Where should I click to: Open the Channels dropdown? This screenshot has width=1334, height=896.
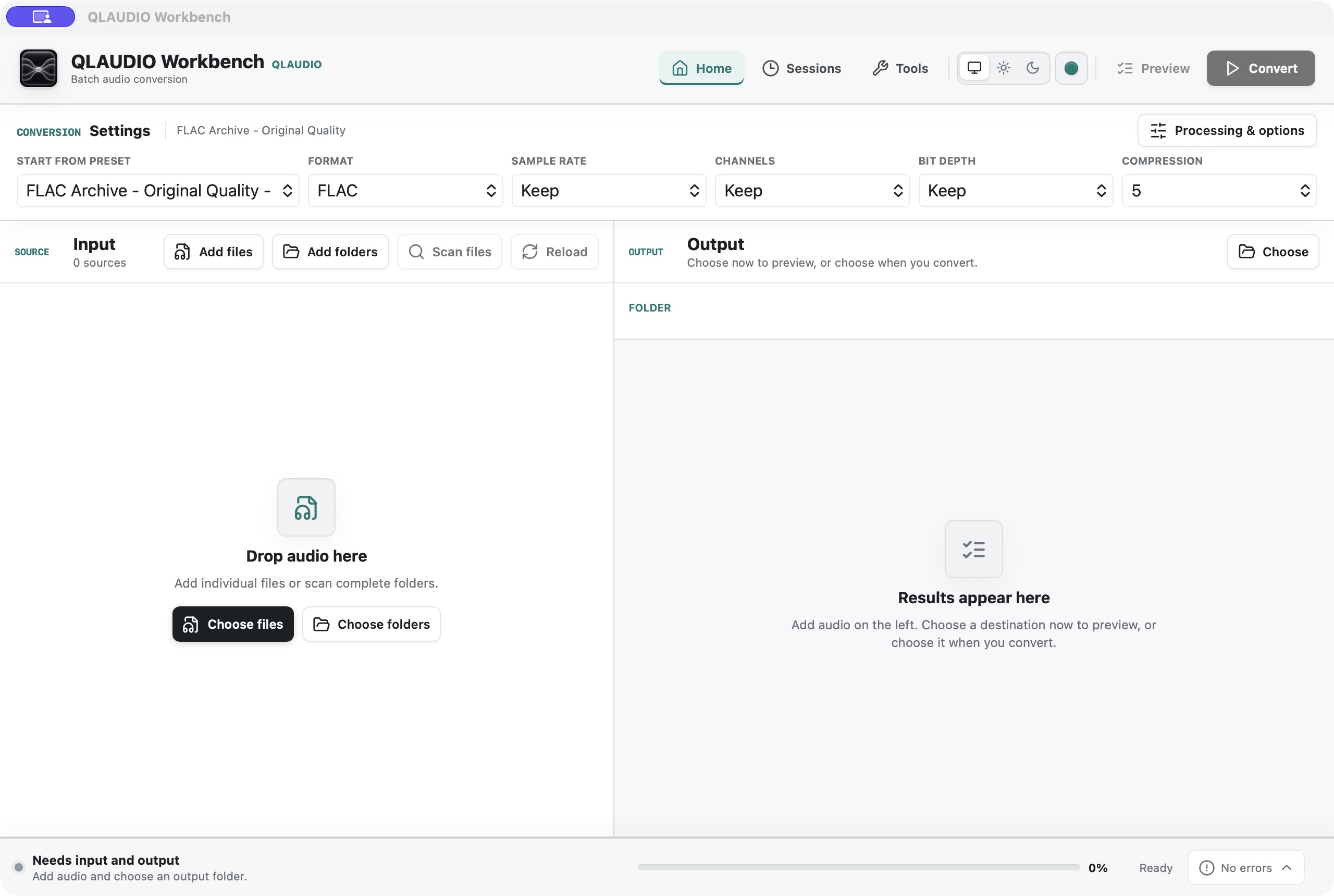(x=812, y=190)
